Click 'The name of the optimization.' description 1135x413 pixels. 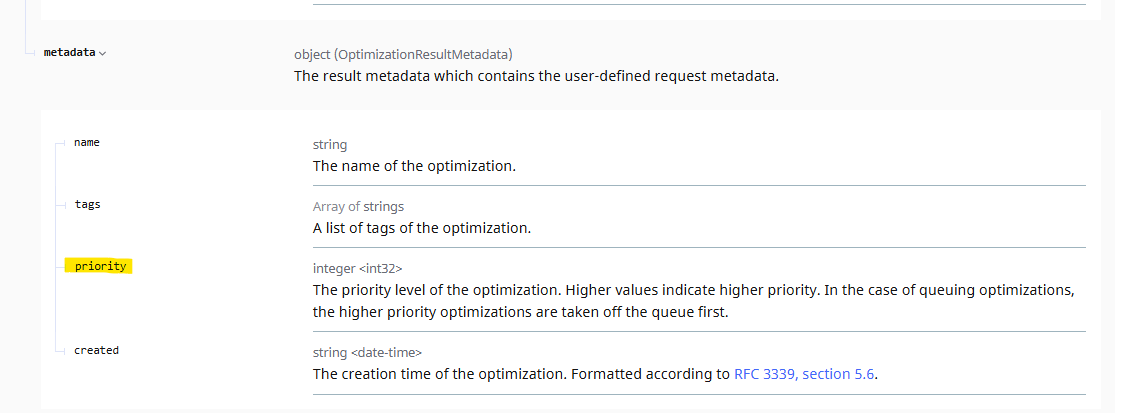click(x=414, y=165)
